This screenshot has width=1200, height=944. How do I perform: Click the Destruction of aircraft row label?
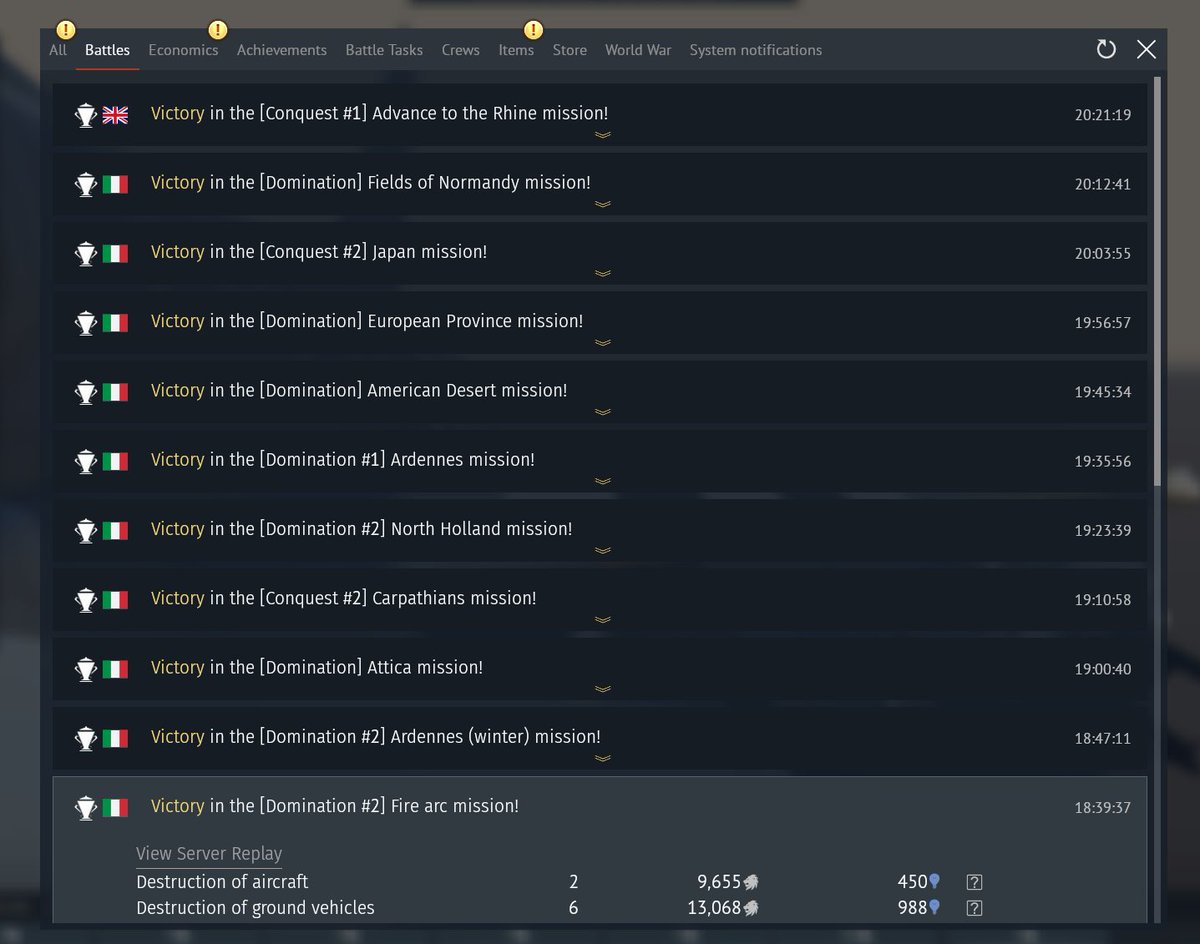[222, 882]
